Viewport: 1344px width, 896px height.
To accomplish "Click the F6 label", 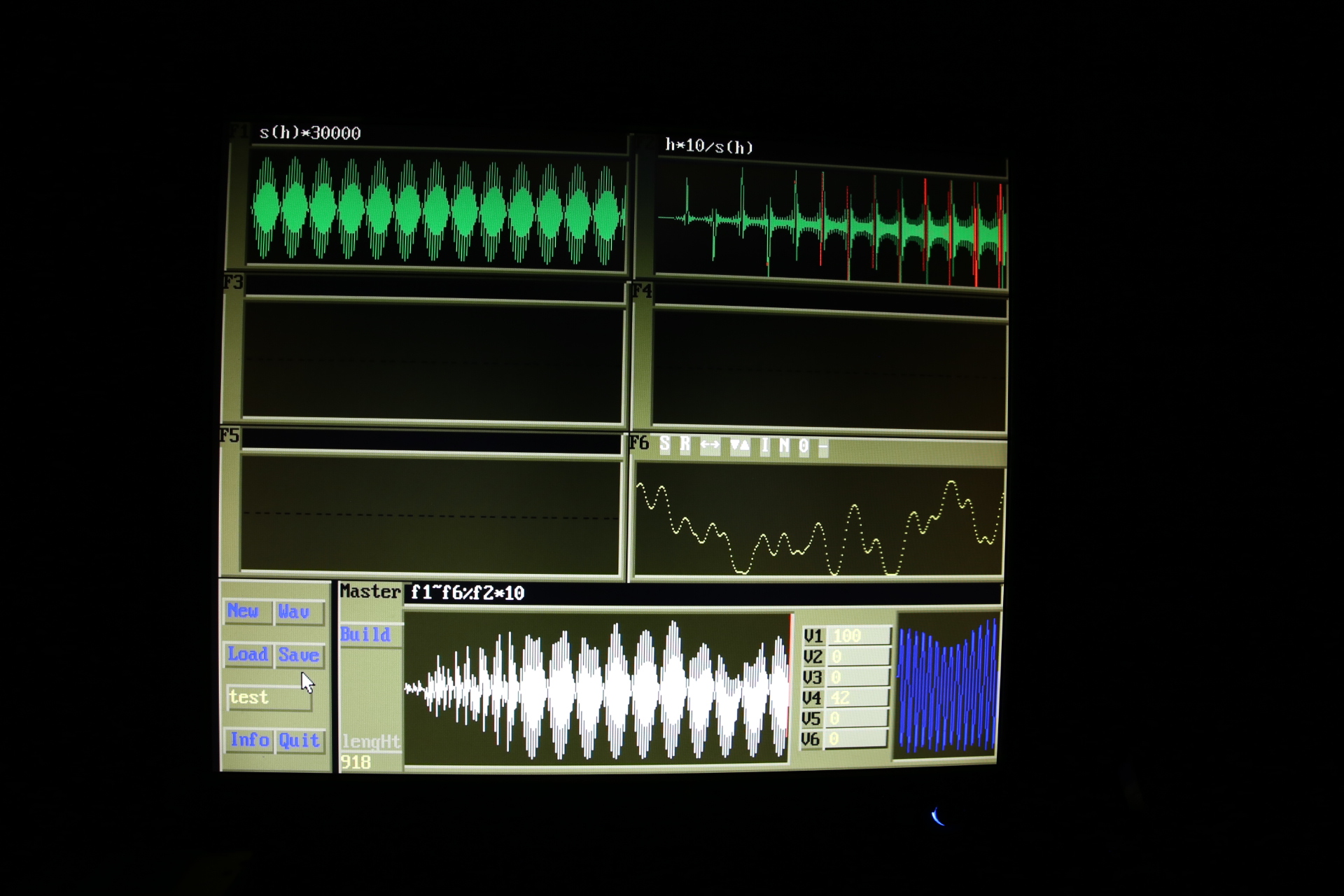I will pos(639,443).
